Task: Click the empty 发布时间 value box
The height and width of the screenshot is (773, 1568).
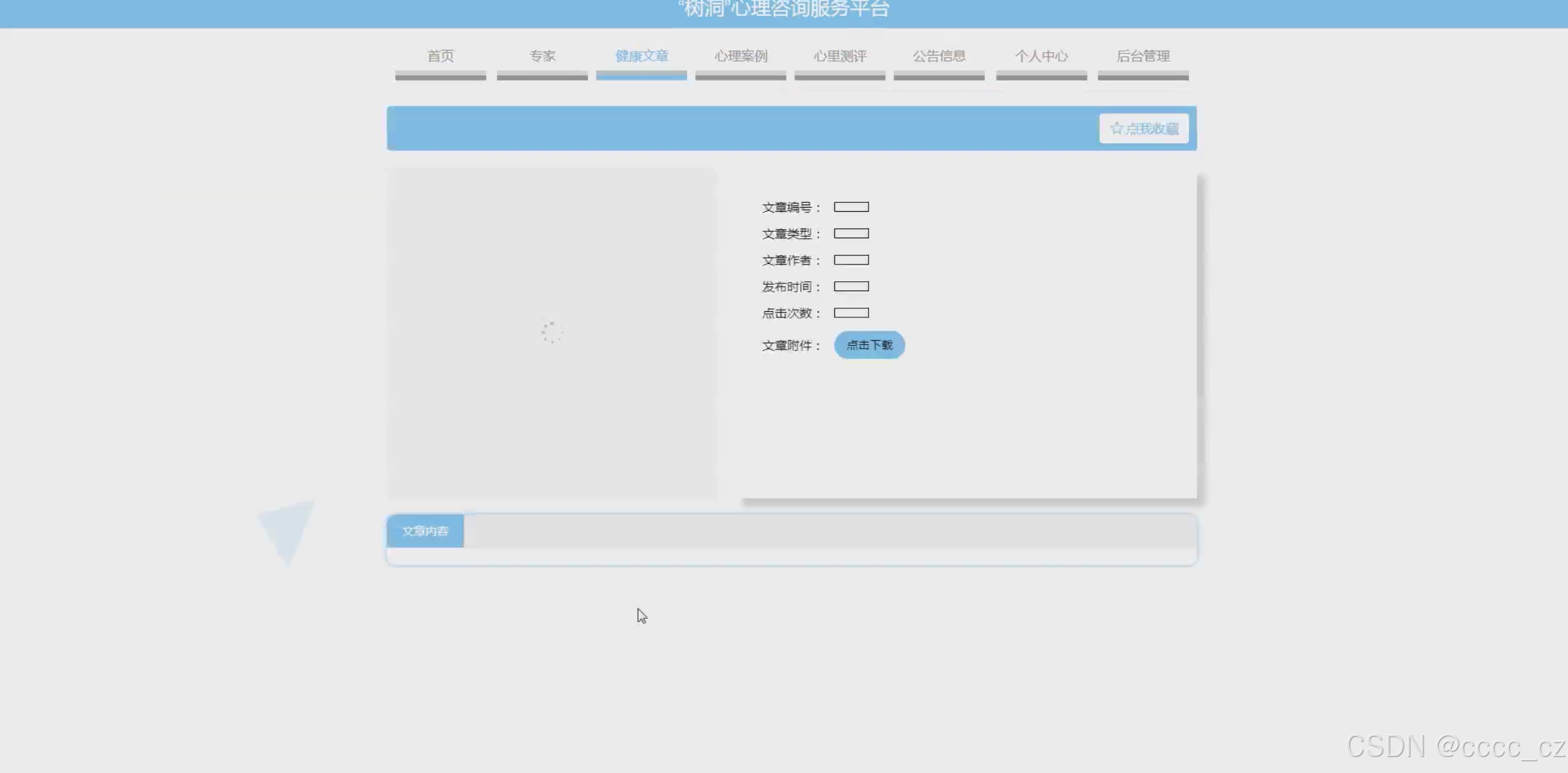Action: coord(851,286)
